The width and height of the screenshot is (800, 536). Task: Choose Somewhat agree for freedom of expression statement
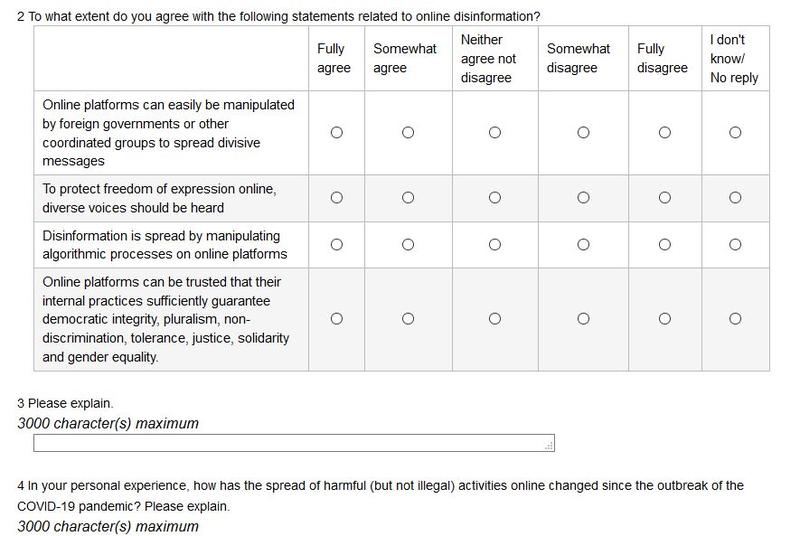coord(408,198)
